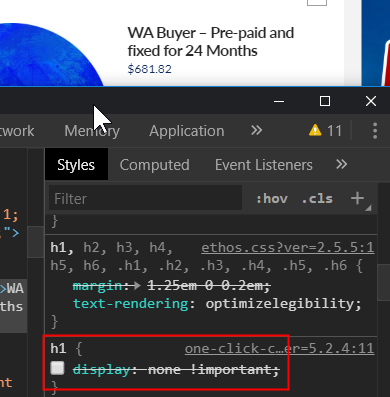Expand more sidebar tabs after Event Listeners
The height and width of the screenshot is (397, 390).
click(x=341, y=164)
